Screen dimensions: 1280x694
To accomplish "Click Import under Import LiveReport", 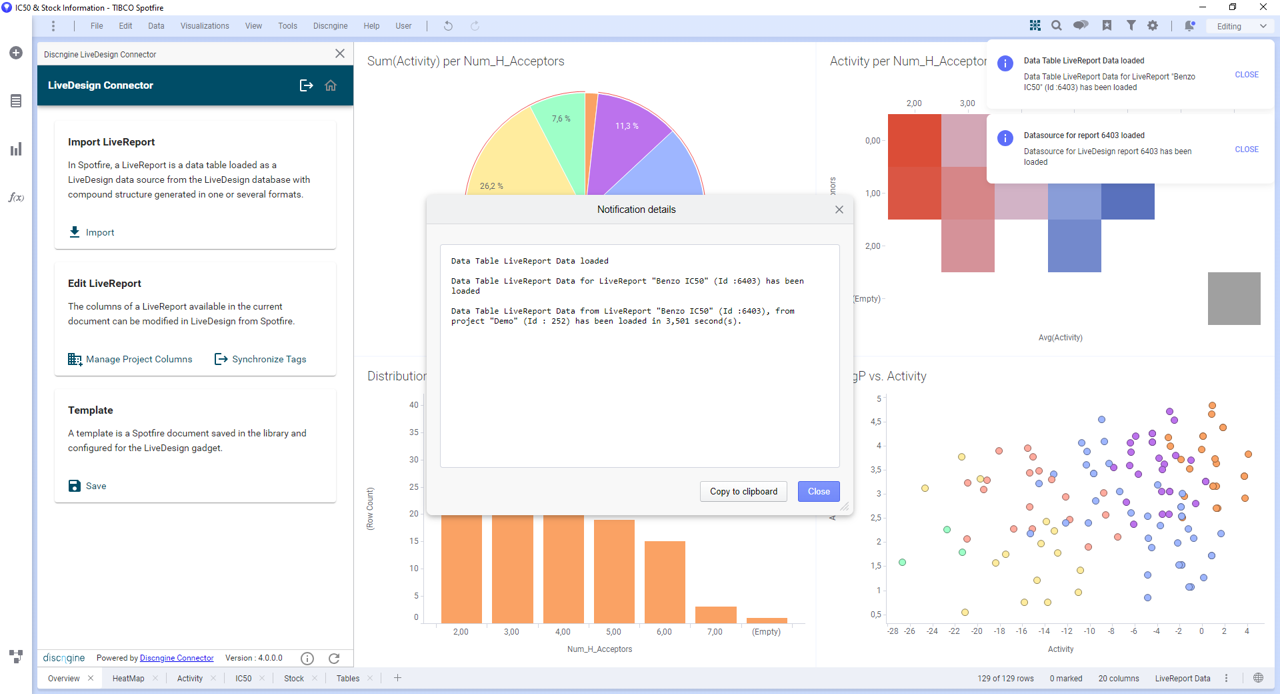I will [91, 232].
